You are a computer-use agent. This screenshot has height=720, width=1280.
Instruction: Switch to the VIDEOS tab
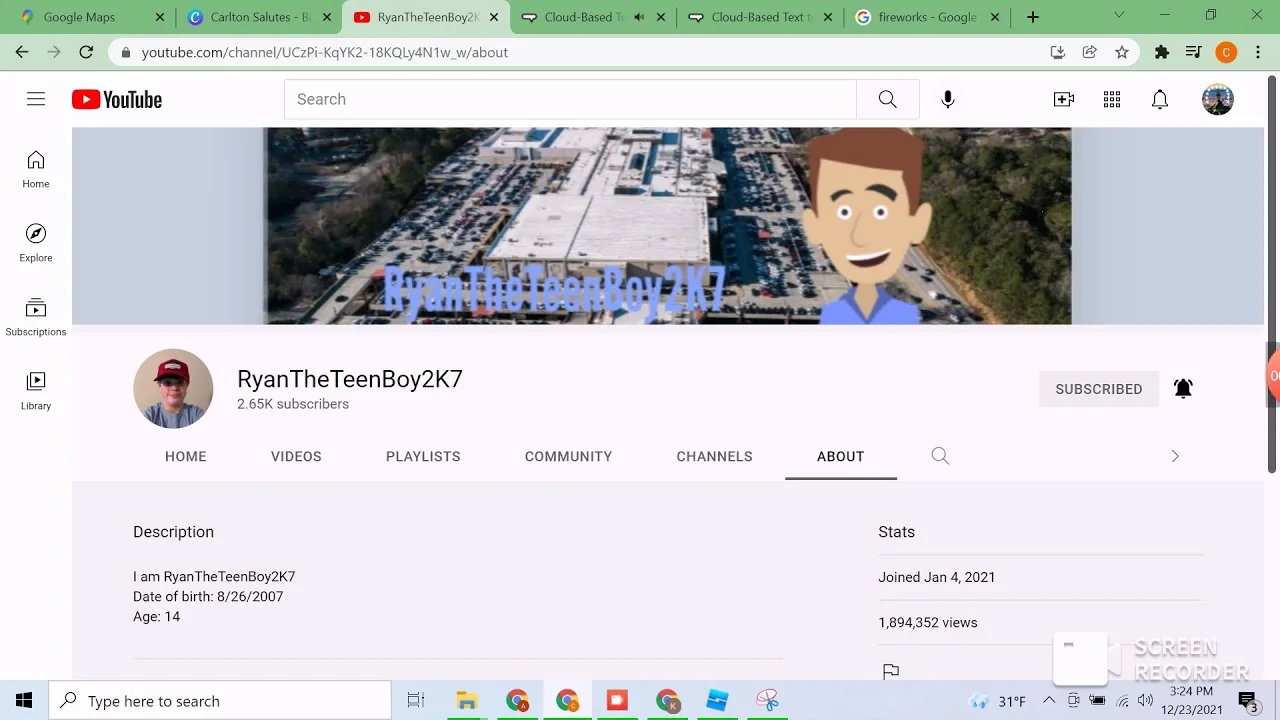[296, 456]
